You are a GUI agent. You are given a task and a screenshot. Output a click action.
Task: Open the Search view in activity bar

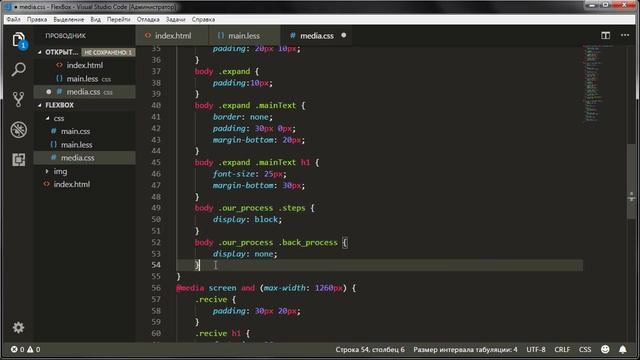point(18,69)
